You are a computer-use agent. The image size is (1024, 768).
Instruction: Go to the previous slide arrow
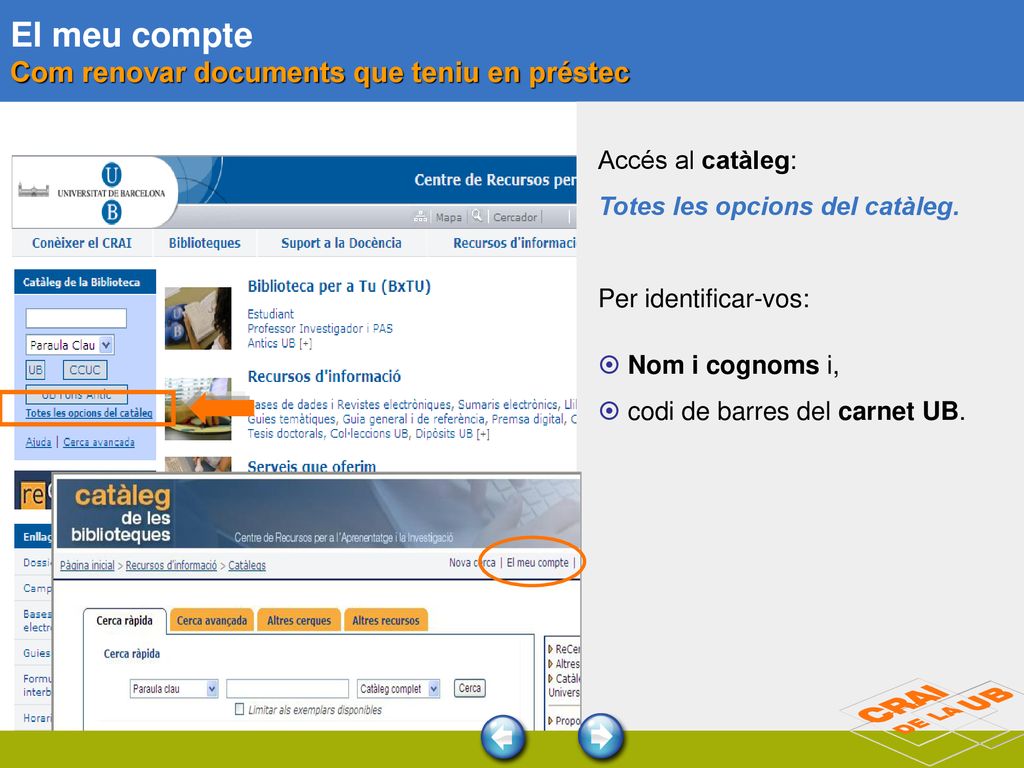click(503, 737)
